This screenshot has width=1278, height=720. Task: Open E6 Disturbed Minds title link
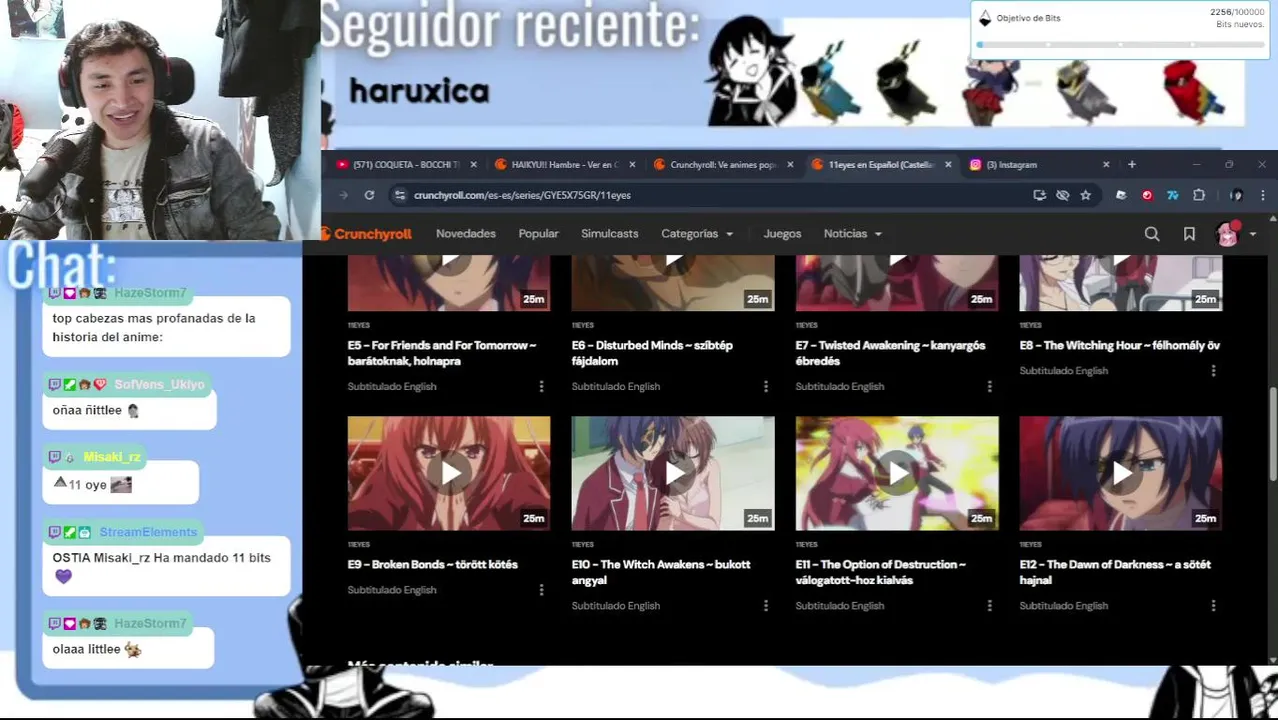click(x=652, y=353)
